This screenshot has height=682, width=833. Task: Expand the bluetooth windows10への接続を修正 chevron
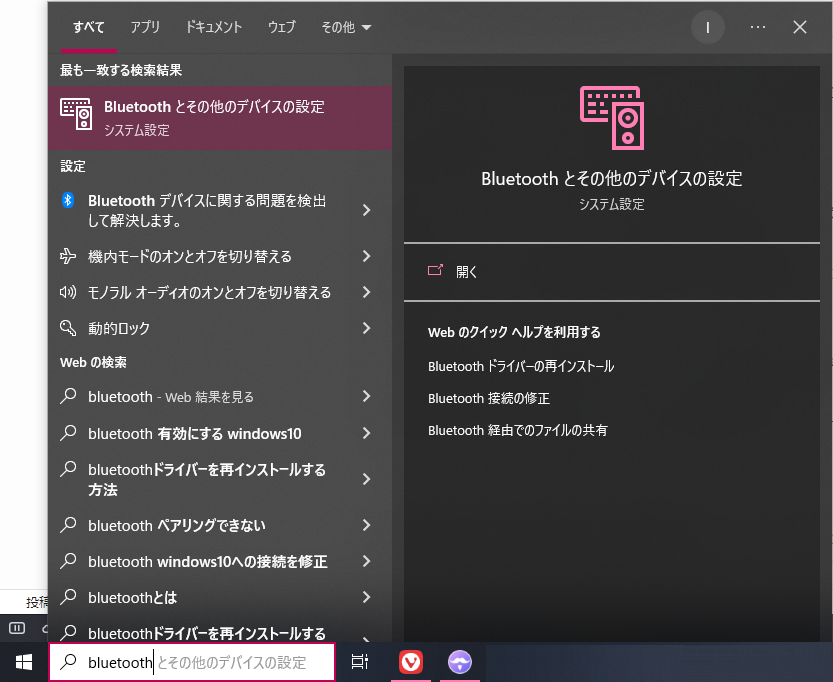point(367,561)
